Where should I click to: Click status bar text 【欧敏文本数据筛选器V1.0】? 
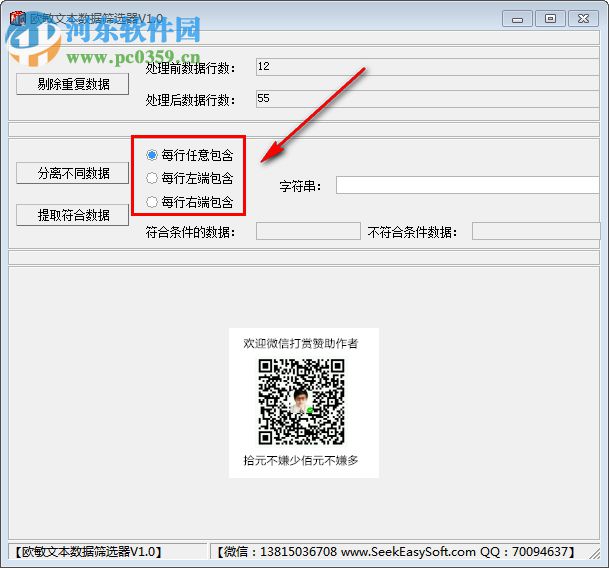[89, 552]
